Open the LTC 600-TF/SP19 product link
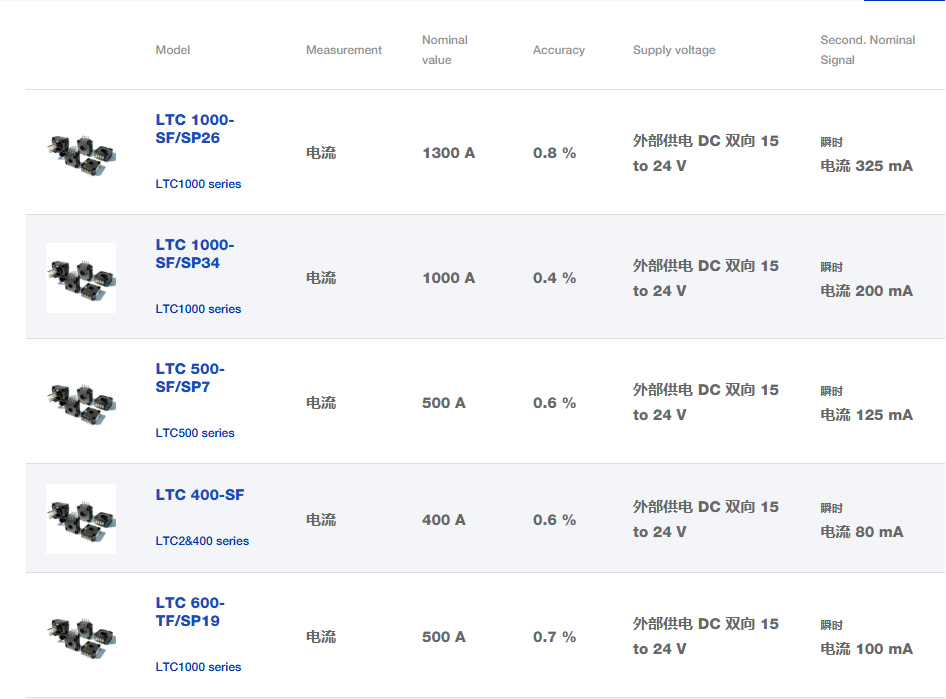 point(190,612)
